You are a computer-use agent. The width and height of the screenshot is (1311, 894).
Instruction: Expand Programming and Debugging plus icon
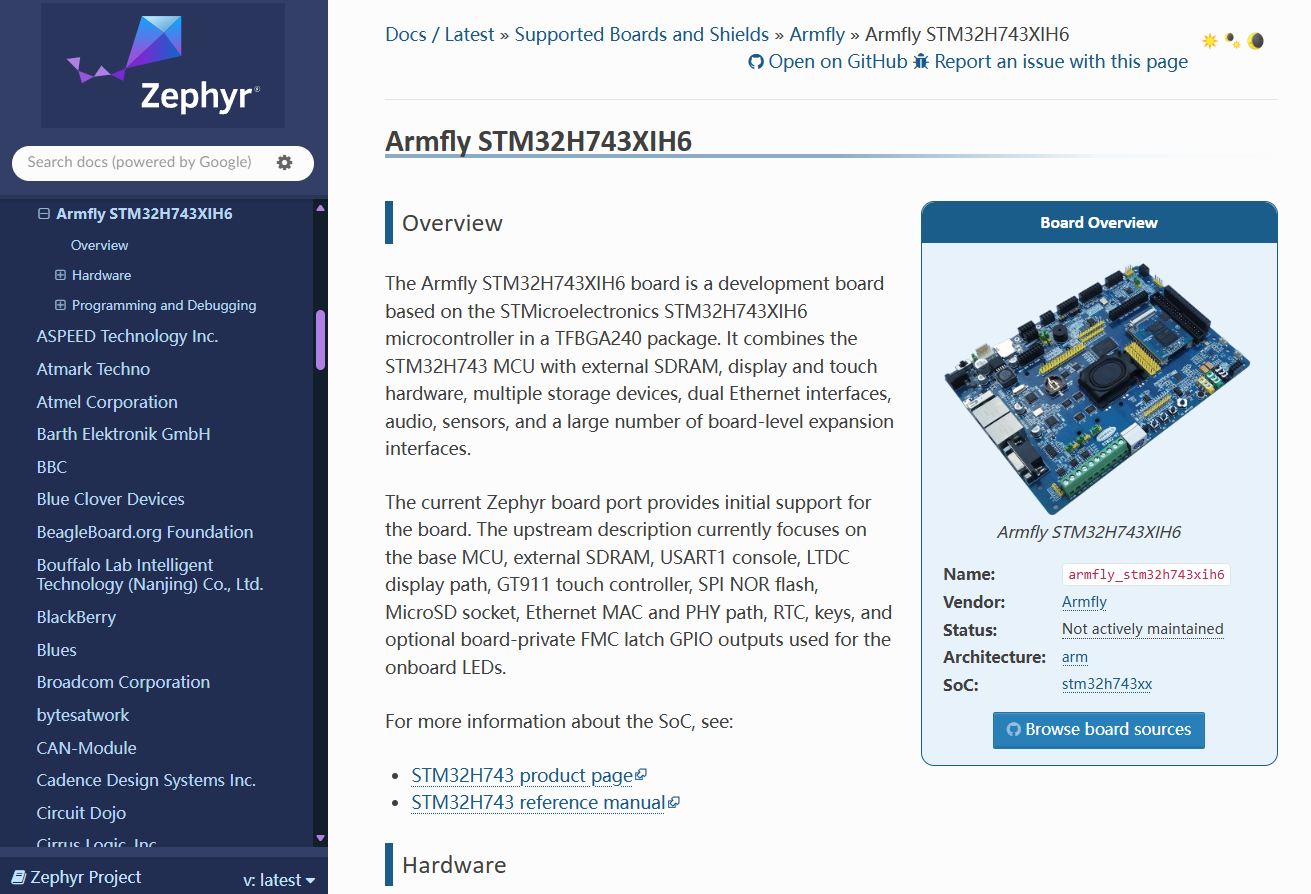tap(60, 305)
